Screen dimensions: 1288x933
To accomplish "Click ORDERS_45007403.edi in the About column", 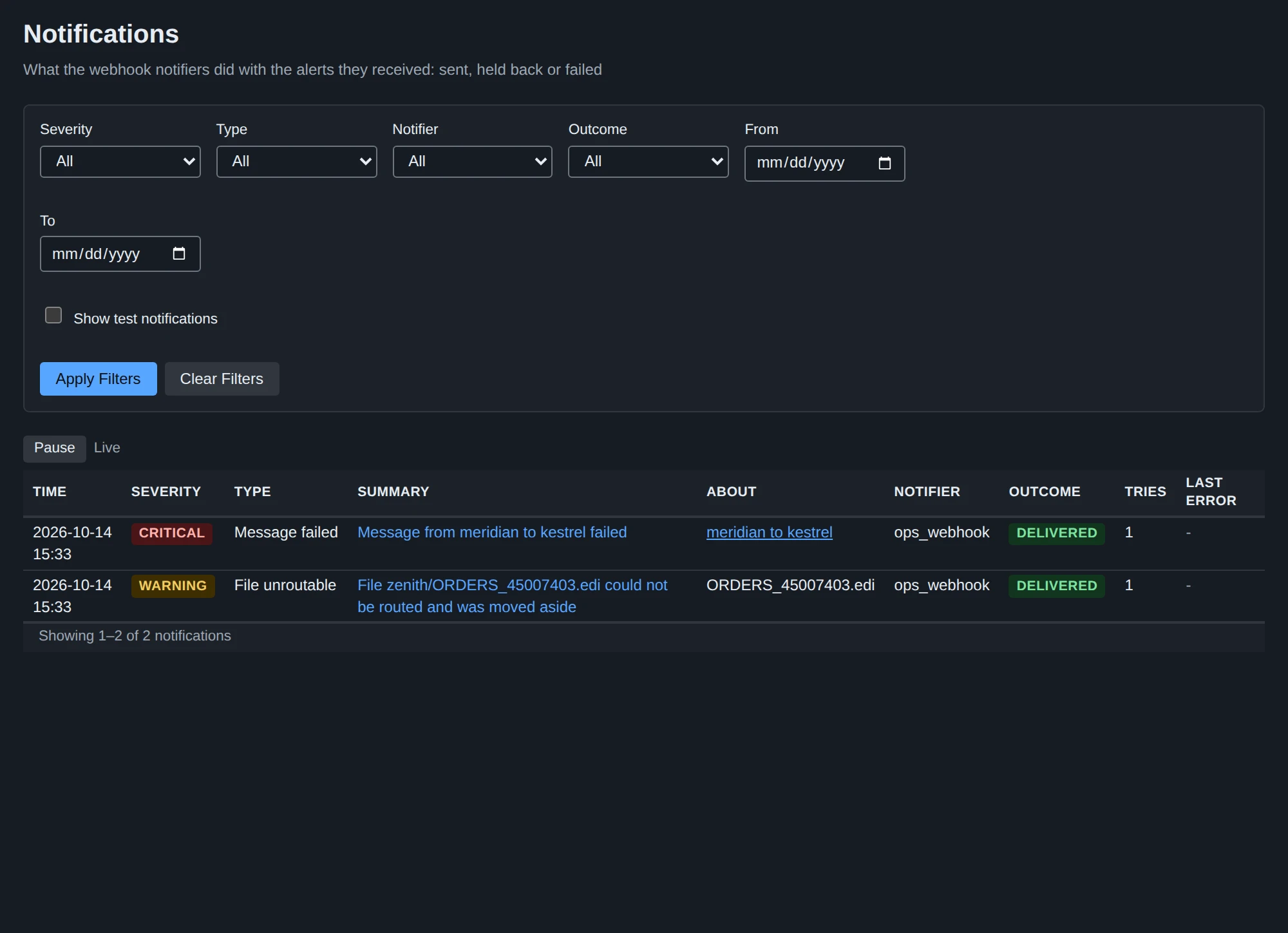I will (x=790, y=585).
